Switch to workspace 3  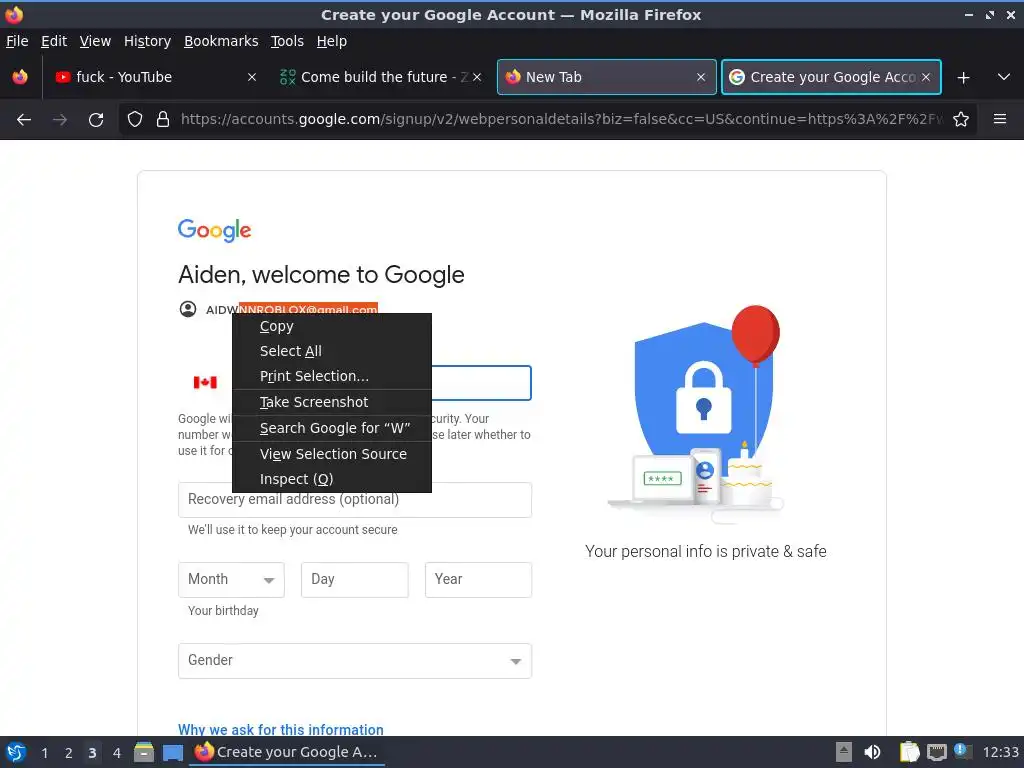[x=92, y=753]
